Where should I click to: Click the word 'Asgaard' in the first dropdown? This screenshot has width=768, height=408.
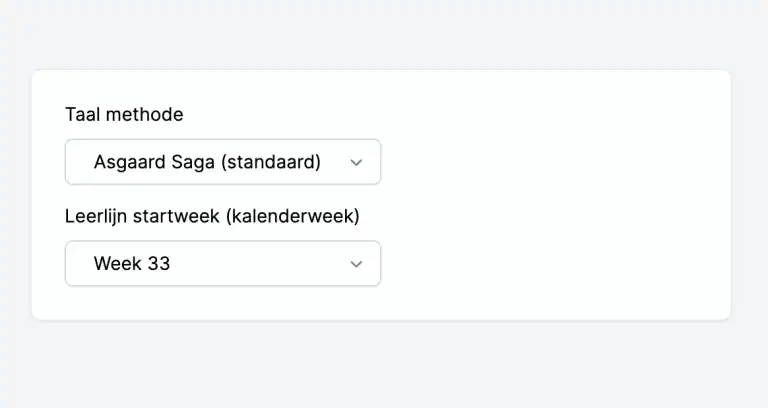pyautogui.click(x=127, y=162)
